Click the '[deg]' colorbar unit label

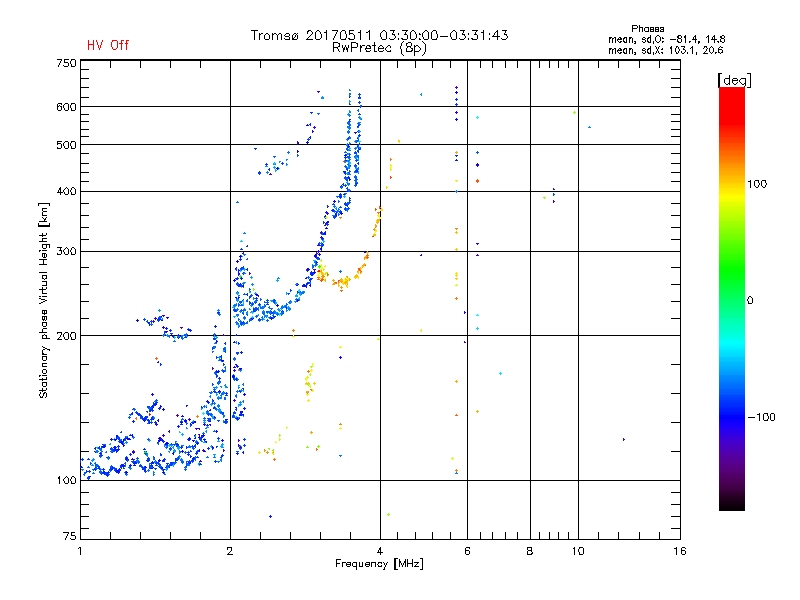[734, 80]
